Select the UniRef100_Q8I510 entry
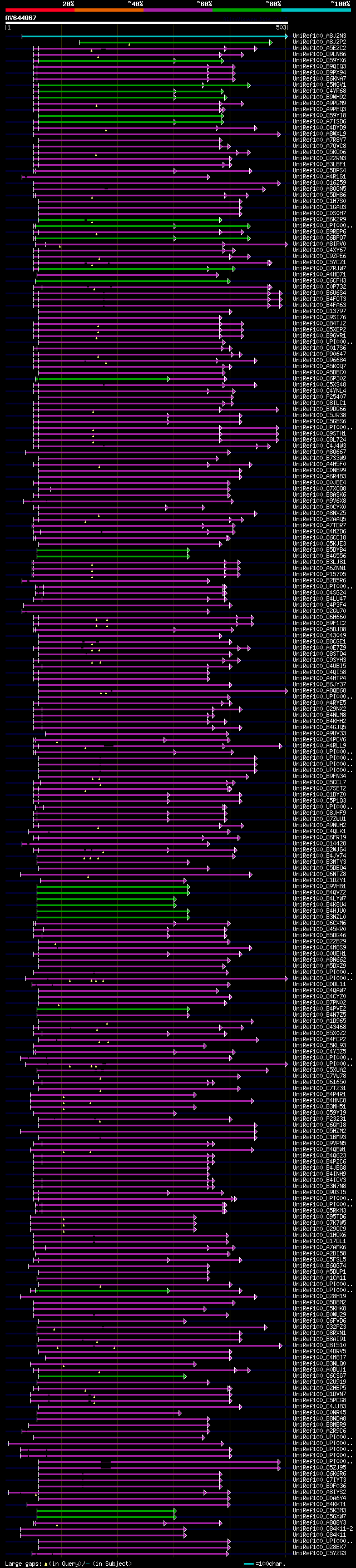This screenshot has height=1568, width=356. click(319, 1344)
